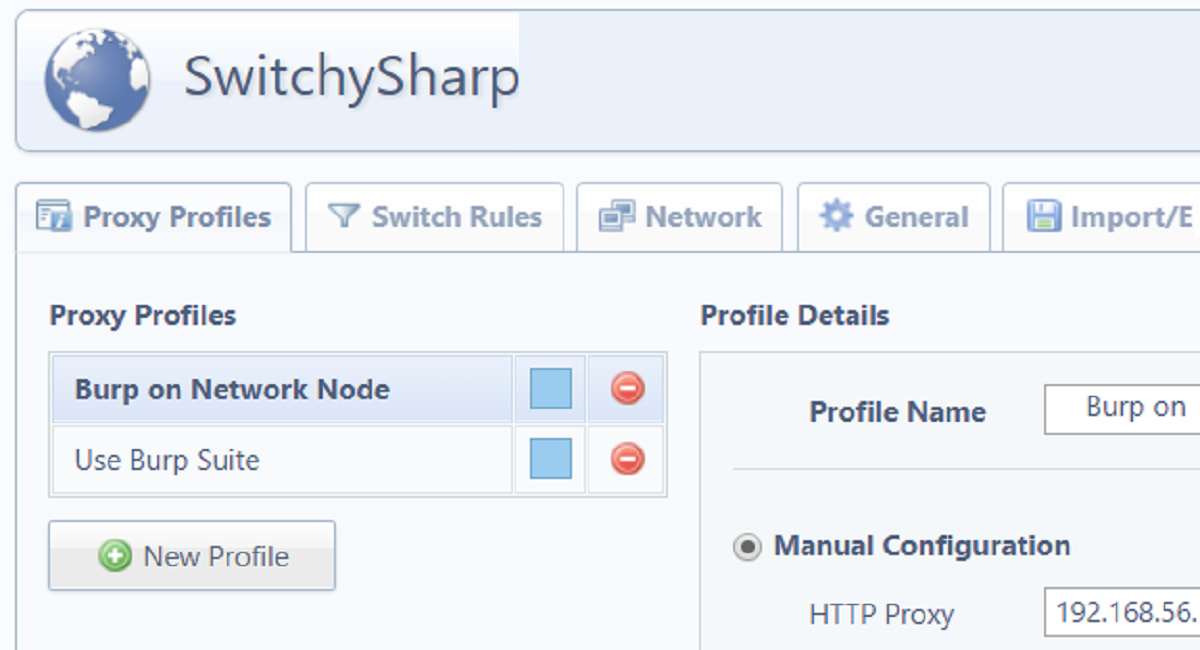Open the Import/Export tab
This screenshot has height=650, width=1200.
1101,217
